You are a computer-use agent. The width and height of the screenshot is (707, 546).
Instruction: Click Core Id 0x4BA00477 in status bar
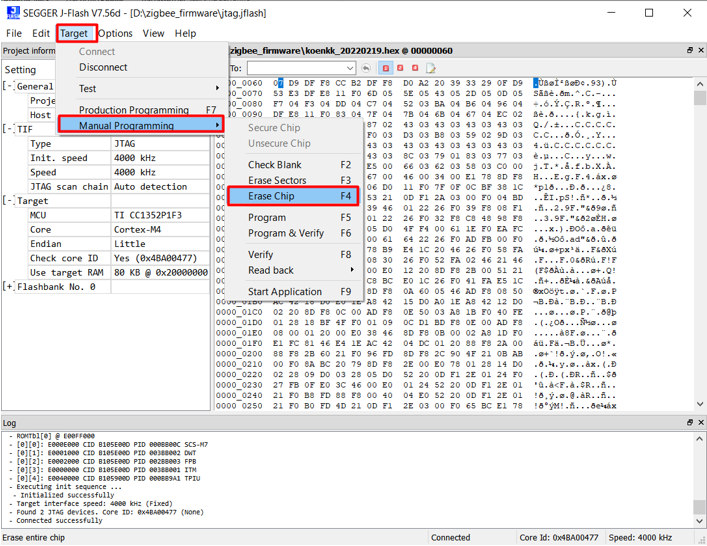559,537
